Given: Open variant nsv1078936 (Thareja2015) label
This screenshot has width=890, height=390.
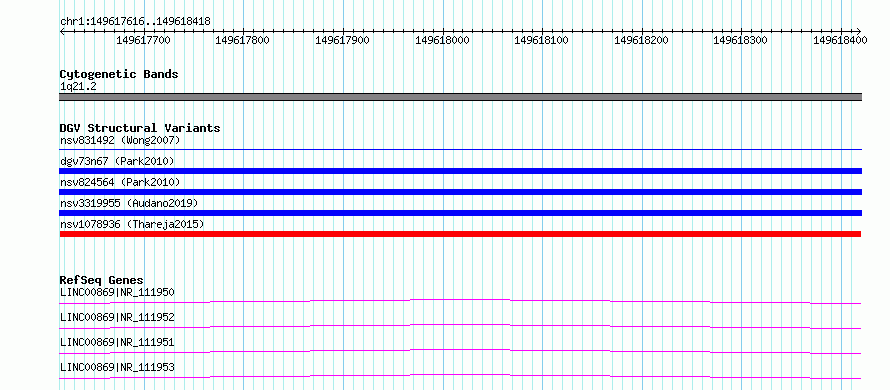Looking at the screenshot, I should tap(132, 225).
